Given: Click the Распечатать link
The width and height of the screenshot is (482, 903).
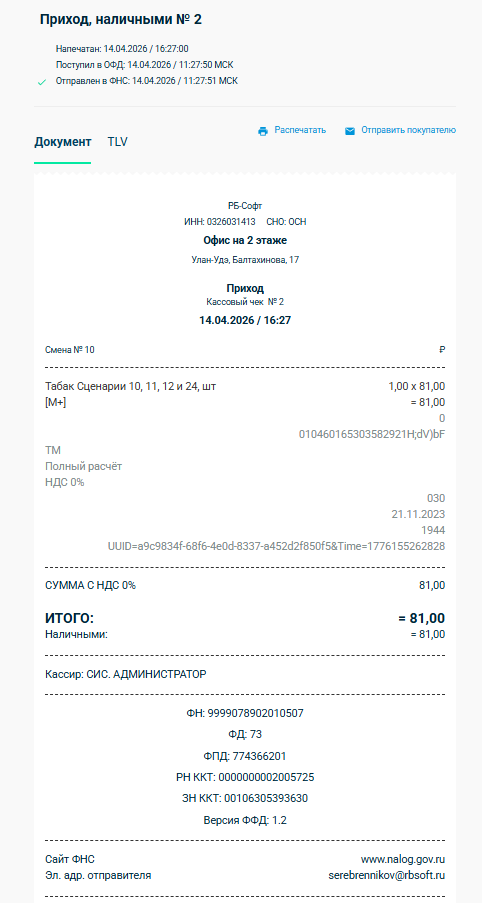Looking at the screenshot, I should [300, 130].
